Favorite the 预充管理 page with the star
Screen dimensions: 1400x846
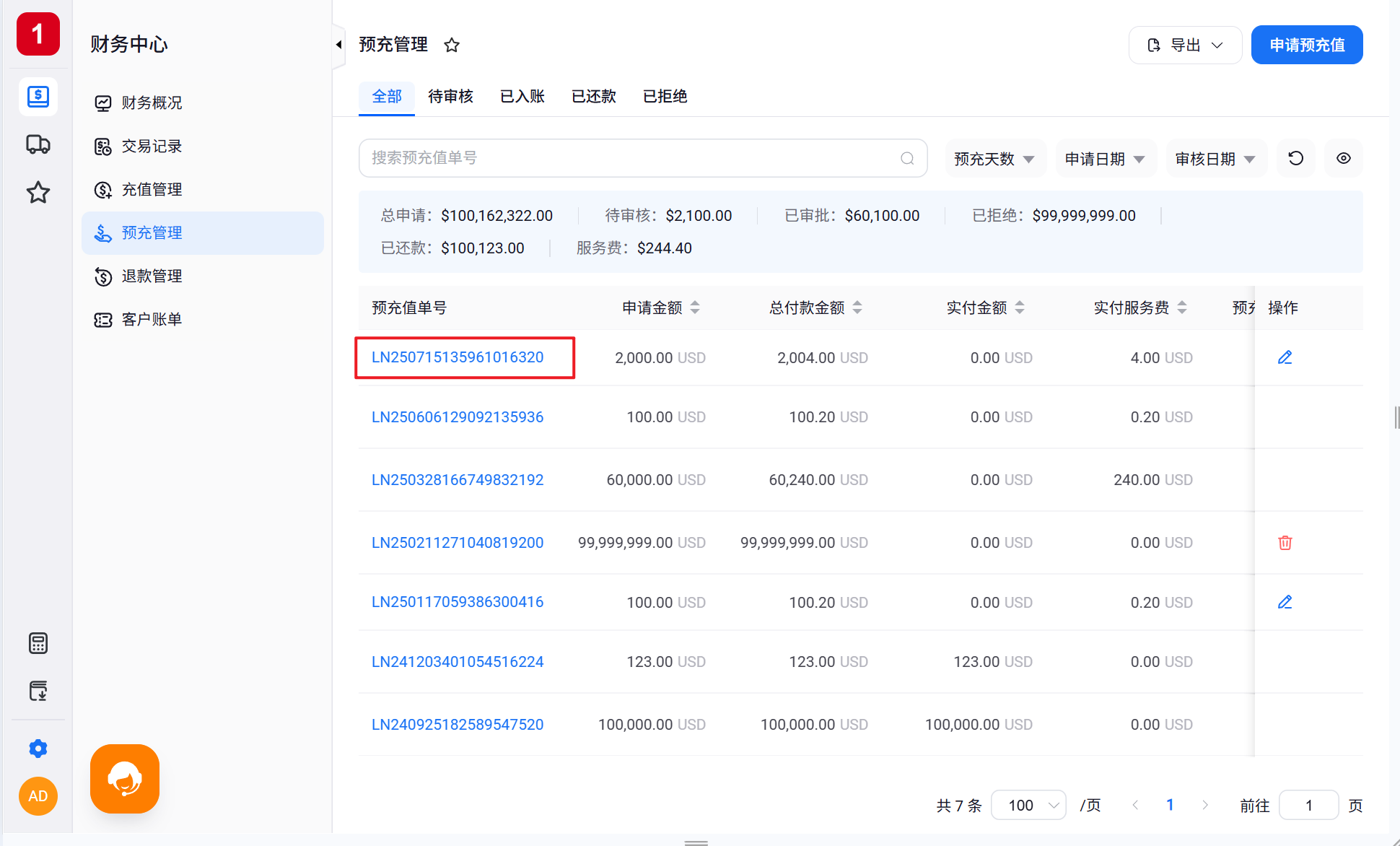[x=452, y=45]
